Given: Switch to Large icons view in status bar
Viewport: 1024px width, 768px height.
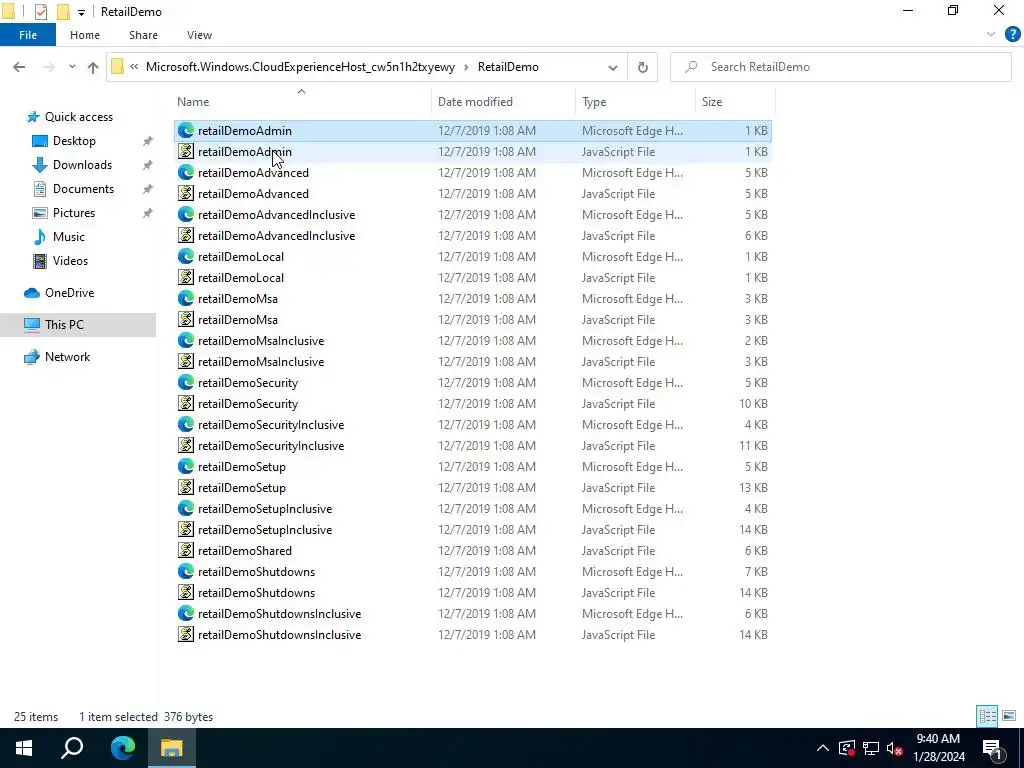Looking at the screenshot, I should [x=1009, y=716].
